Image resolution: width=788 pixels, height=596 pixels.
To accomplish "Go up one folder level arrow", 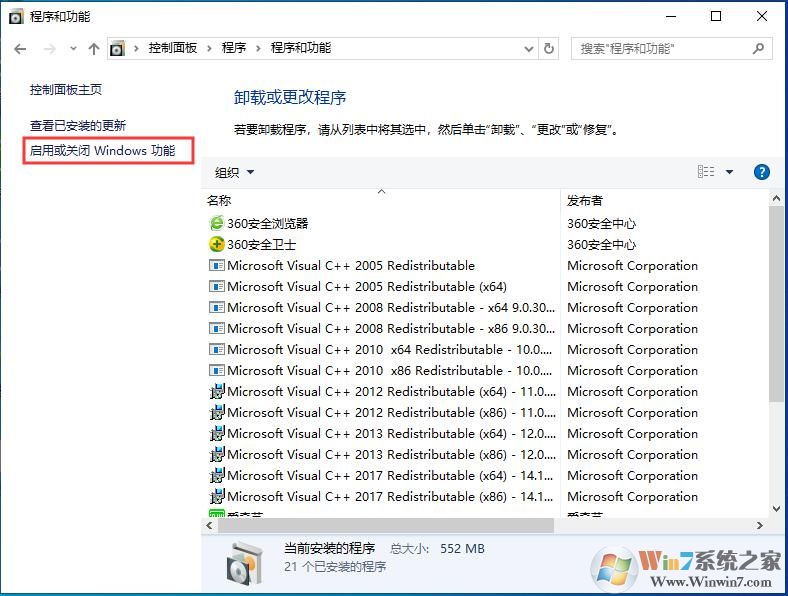I will [93, 49].
